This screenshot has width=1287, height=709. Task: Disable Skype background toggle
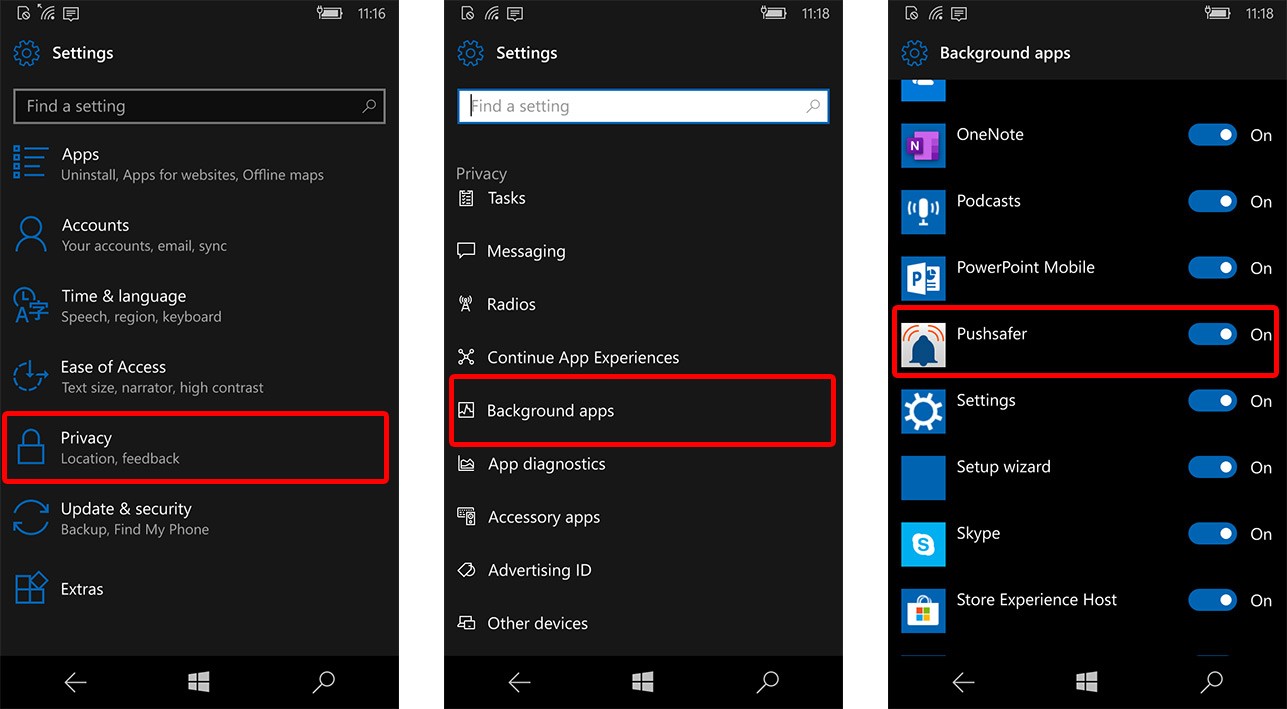(x=1213, y=534)
